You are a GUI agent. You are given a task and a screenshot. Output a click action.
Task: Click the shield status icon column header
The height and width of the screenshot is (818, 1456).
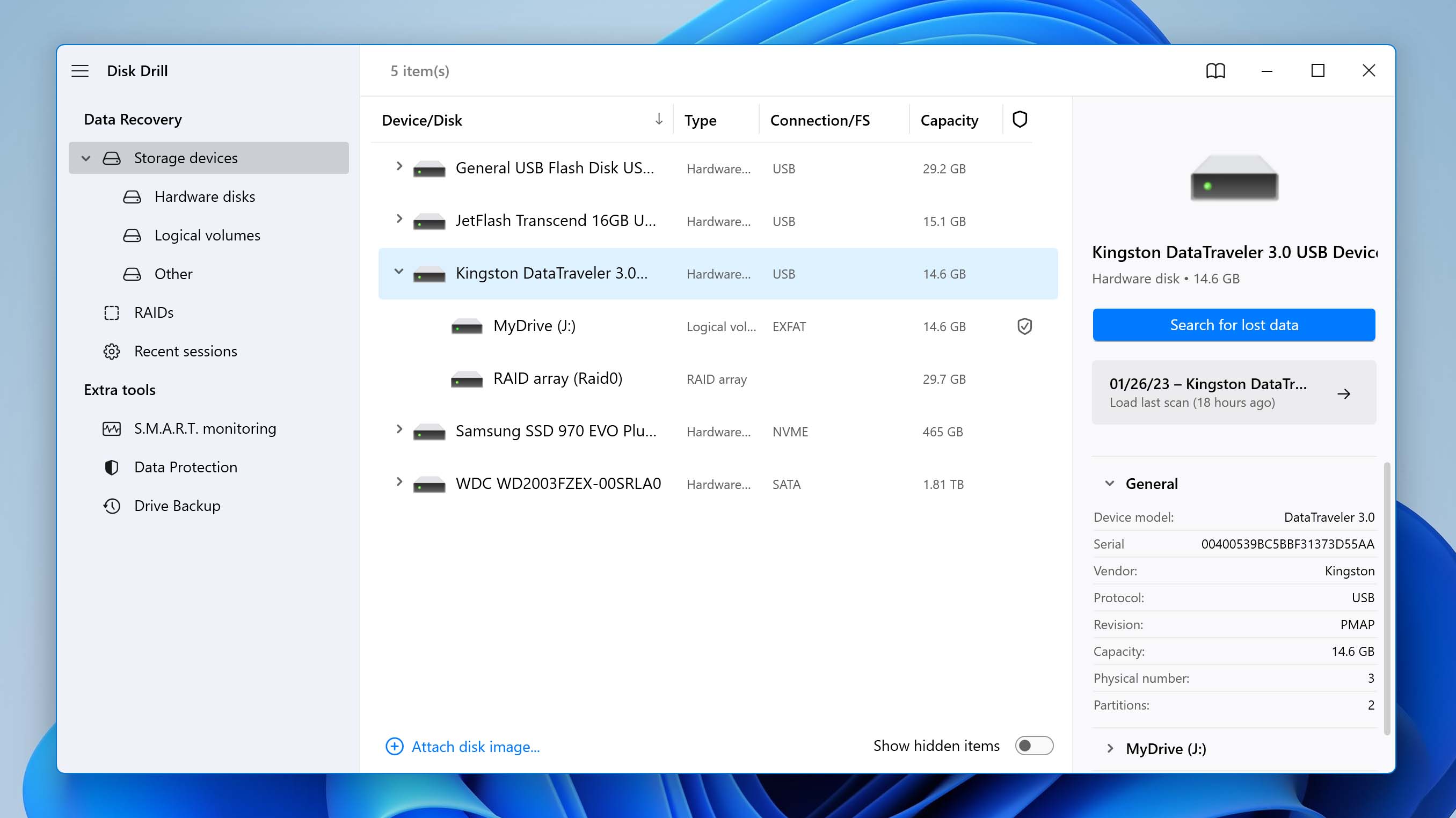pyautogui.click(x=1020, y=119)
